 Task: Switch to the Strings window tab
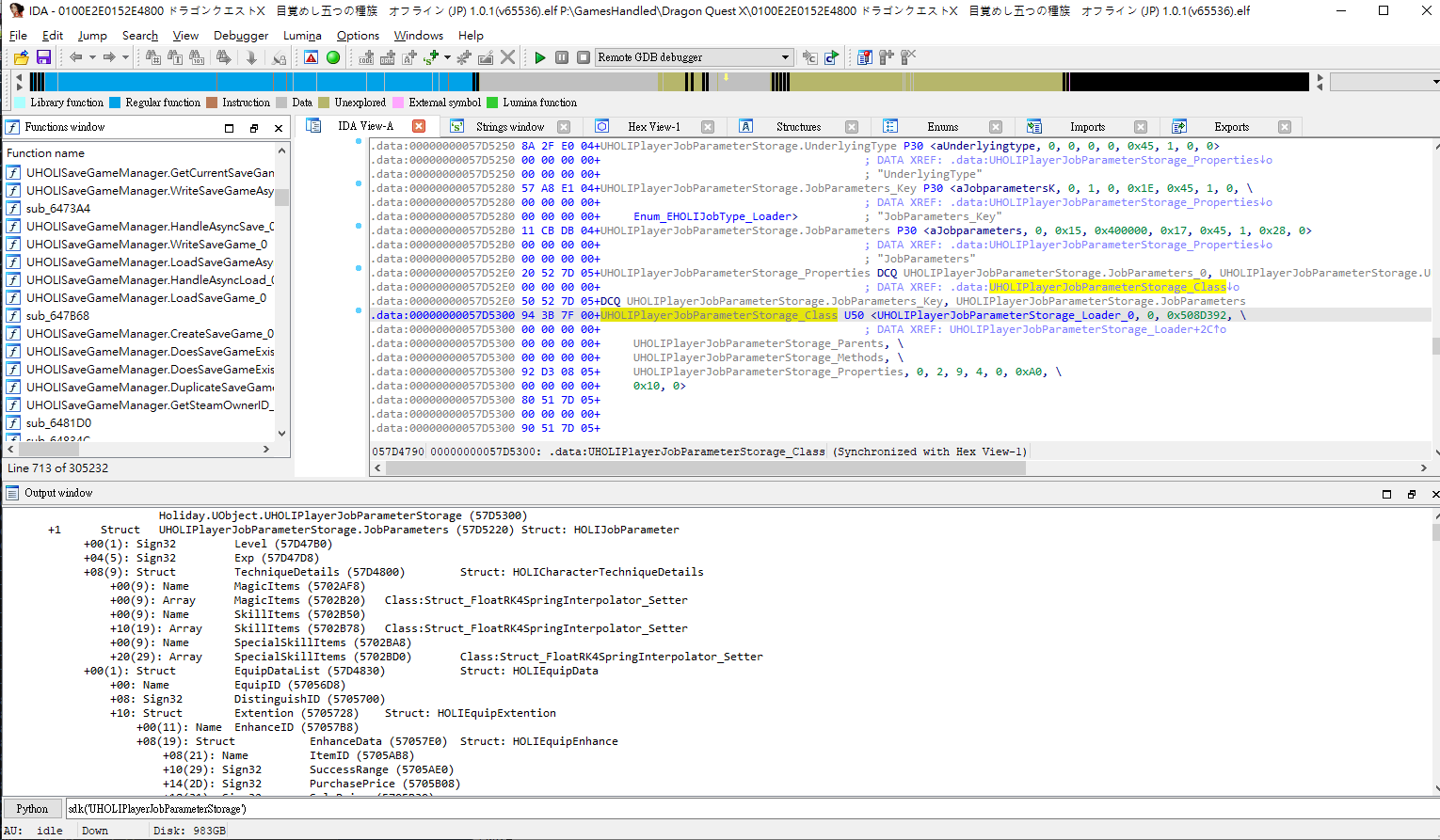[510, 127]
